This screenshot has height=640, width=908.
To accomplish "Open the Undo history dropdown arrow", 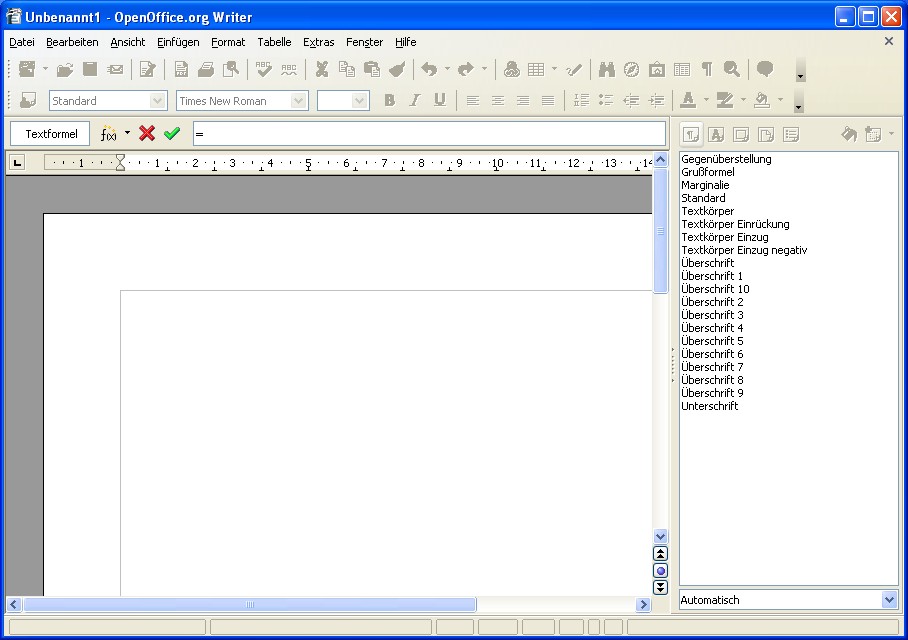I will point(447,70).
